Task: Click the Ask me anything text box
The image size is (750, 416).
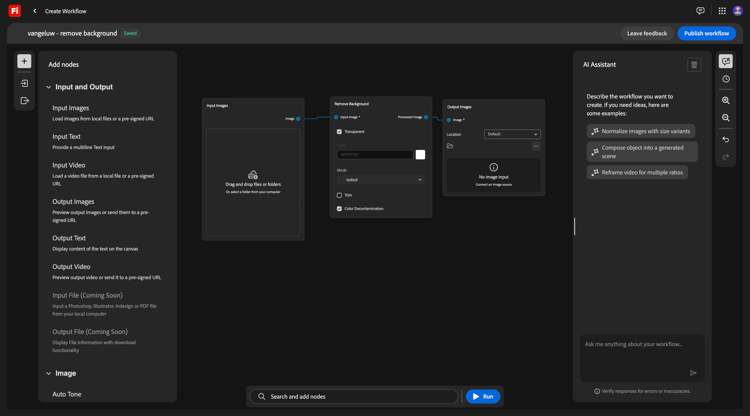Action: [x=642, y=358]
